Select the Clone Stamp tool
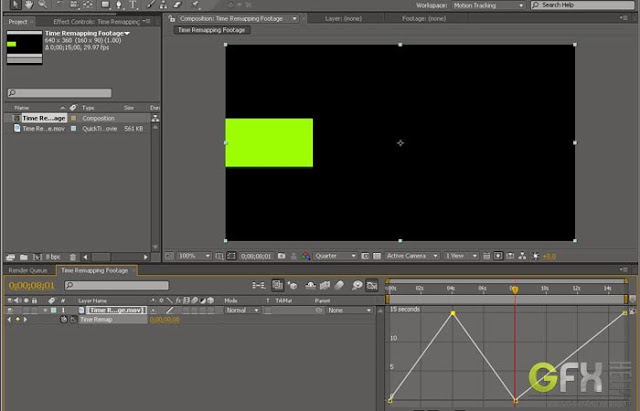640x411 pixels. pos(164,4)
